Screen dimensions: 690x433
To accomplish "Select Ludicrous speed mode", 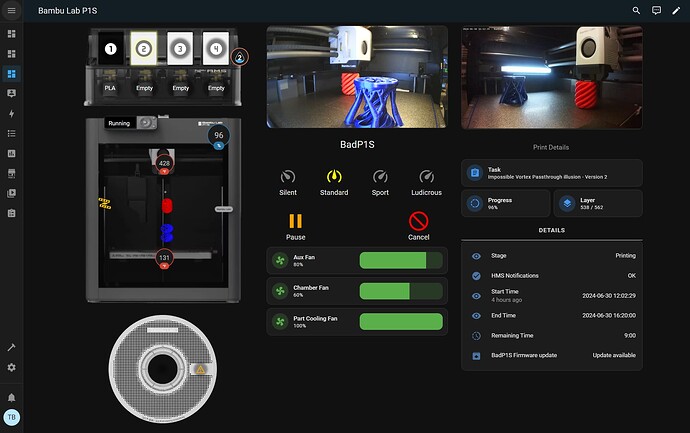I will pos(426,182).
